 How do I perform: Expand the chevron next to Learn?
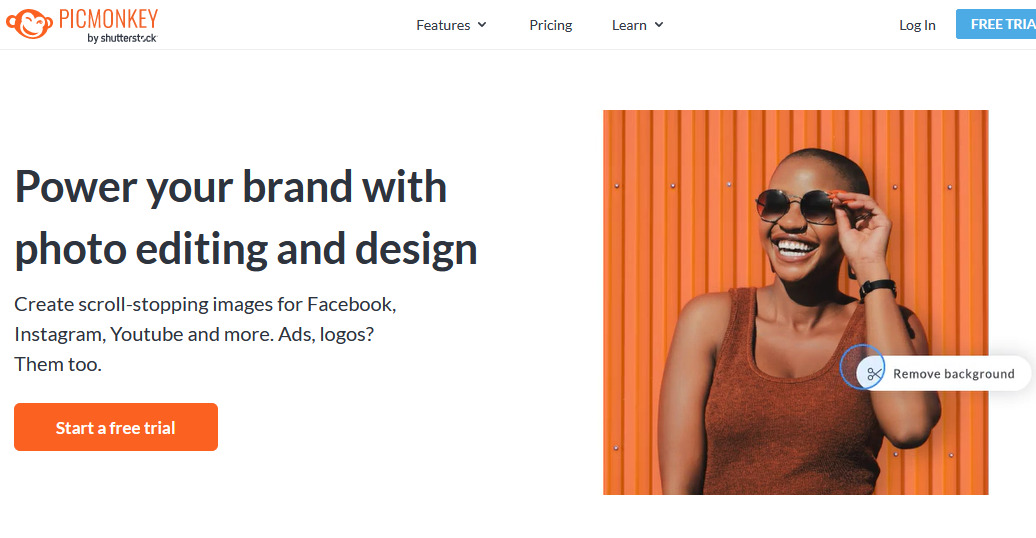pos(659,25)
